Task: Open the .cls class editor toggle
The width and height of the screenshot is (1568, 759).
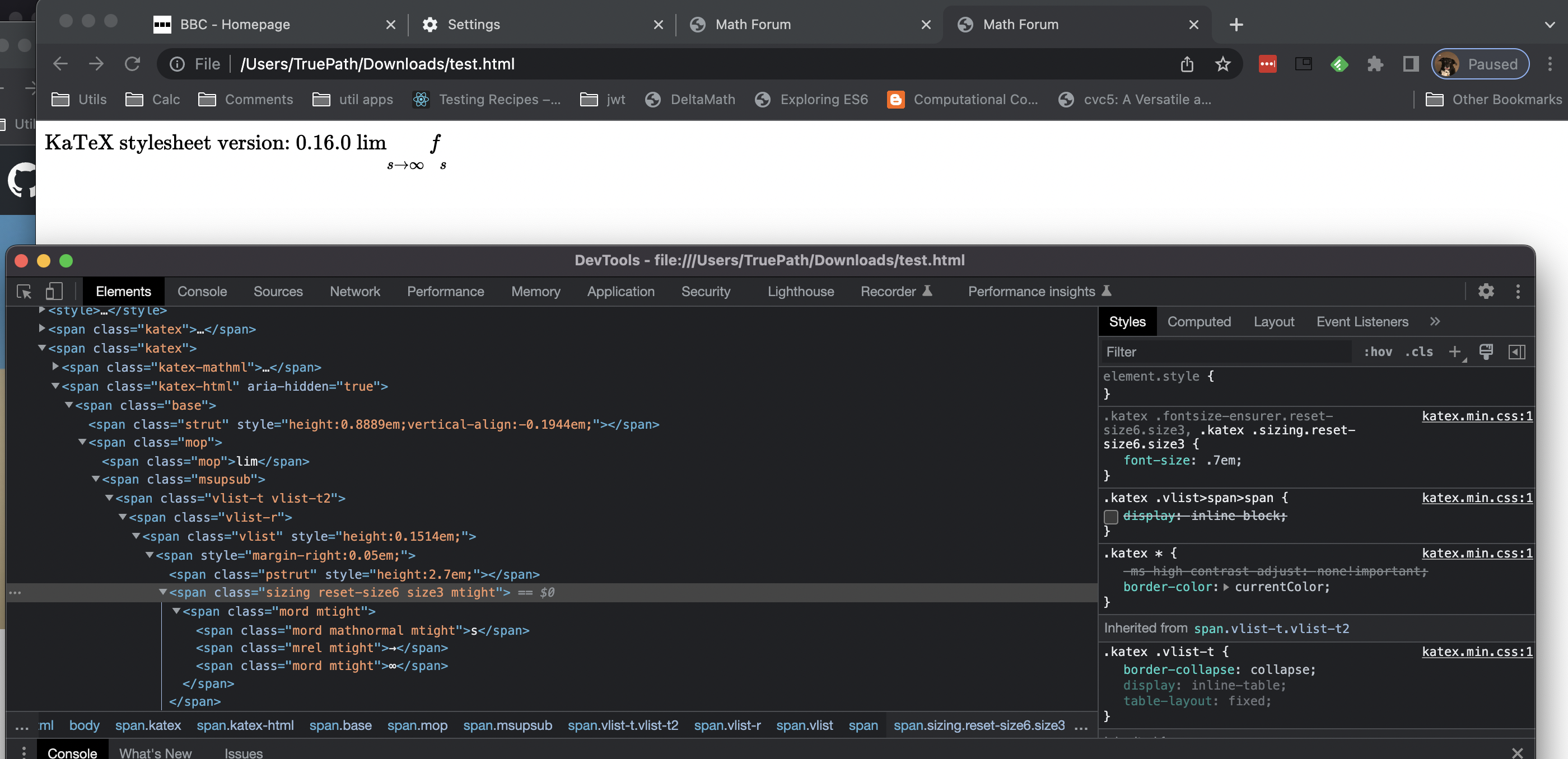Action: pos(1419,352)
